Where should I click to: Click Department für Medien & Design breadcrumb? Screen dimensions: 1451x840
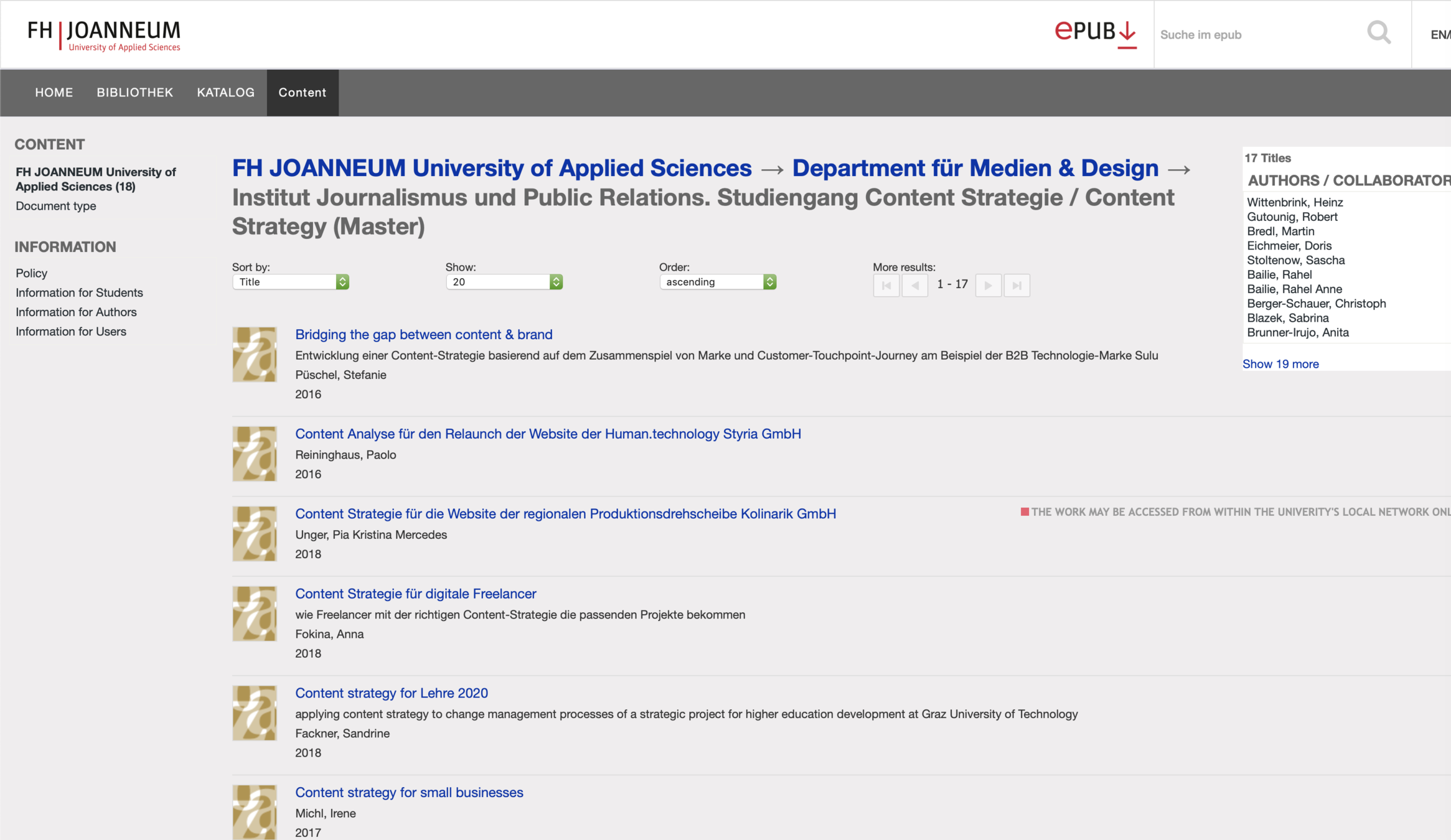(x=975, y=168)
